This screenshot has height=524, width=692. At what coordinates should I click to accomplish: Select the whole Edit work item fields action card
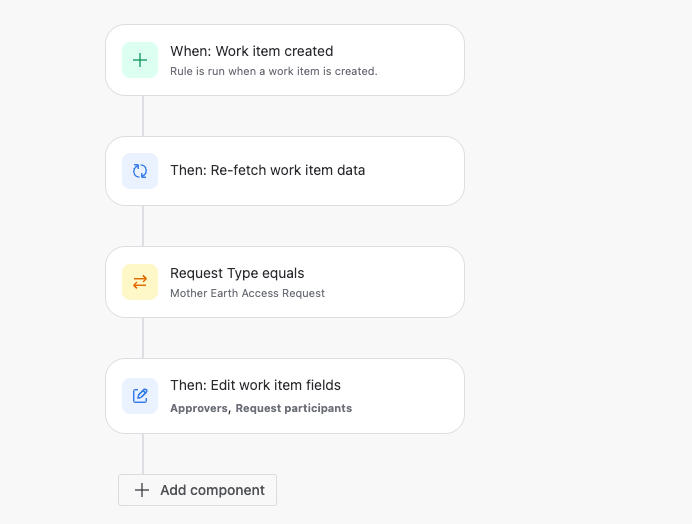(285, 396)
